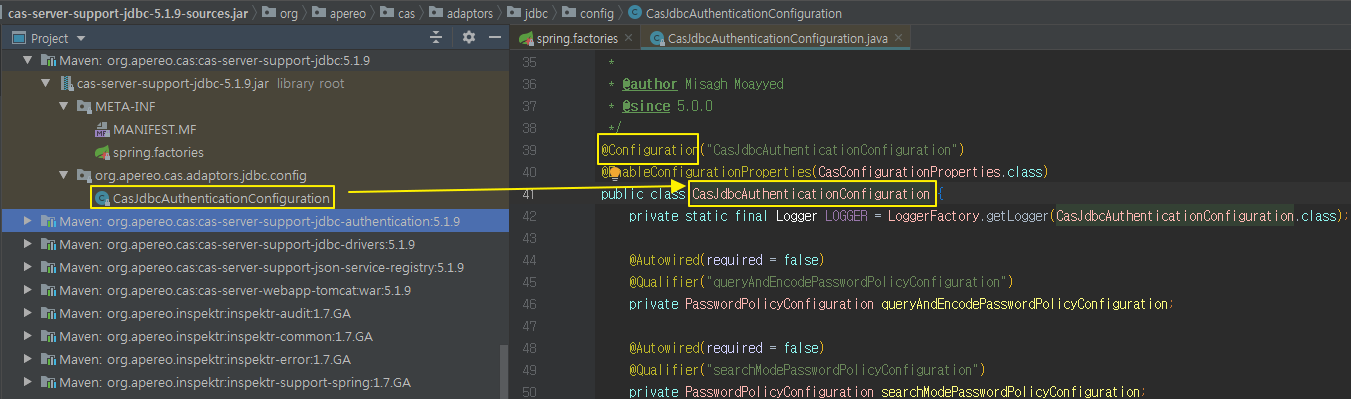This screenshot has height=399, width=1351.
Task: Click the scroll-from-source (collapse) icon in Project panel
Action: point(436,38)
